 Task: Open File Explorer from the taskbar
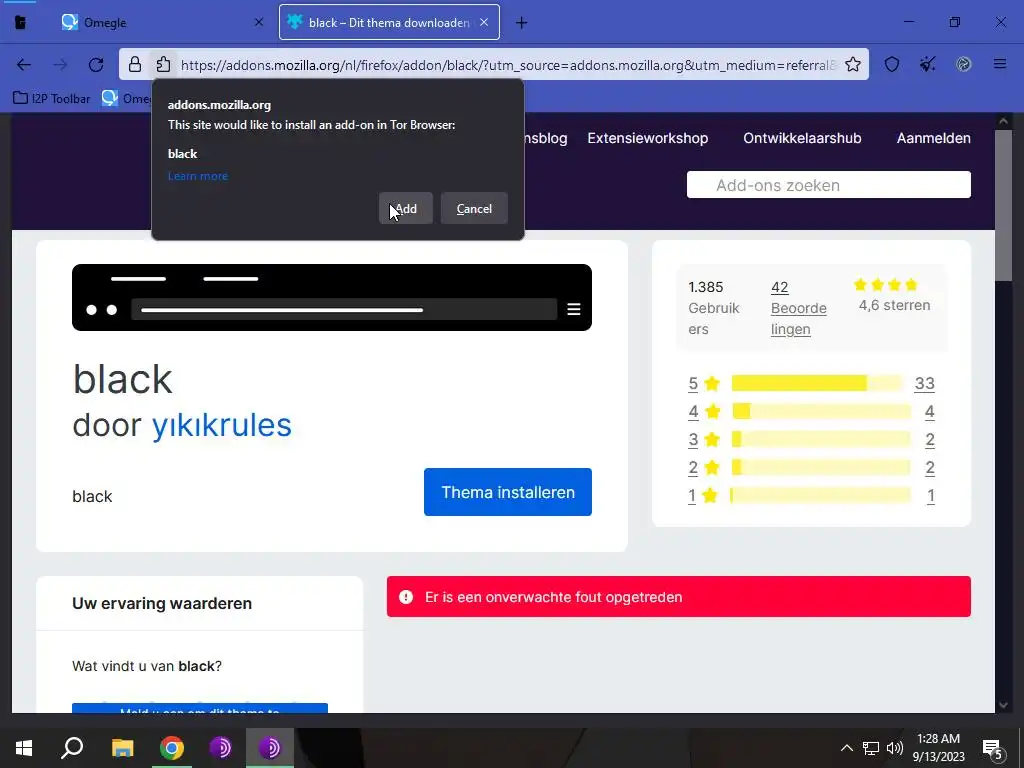[x=122, y=748]
